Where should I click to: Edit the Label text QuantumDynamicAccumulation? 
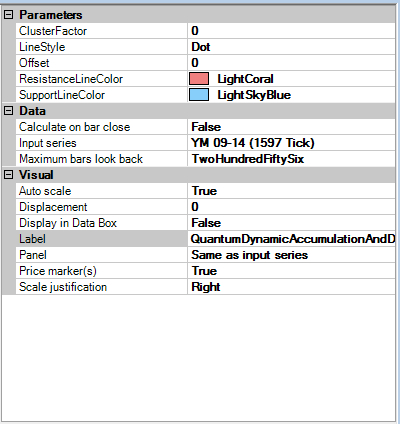(292, 239)
